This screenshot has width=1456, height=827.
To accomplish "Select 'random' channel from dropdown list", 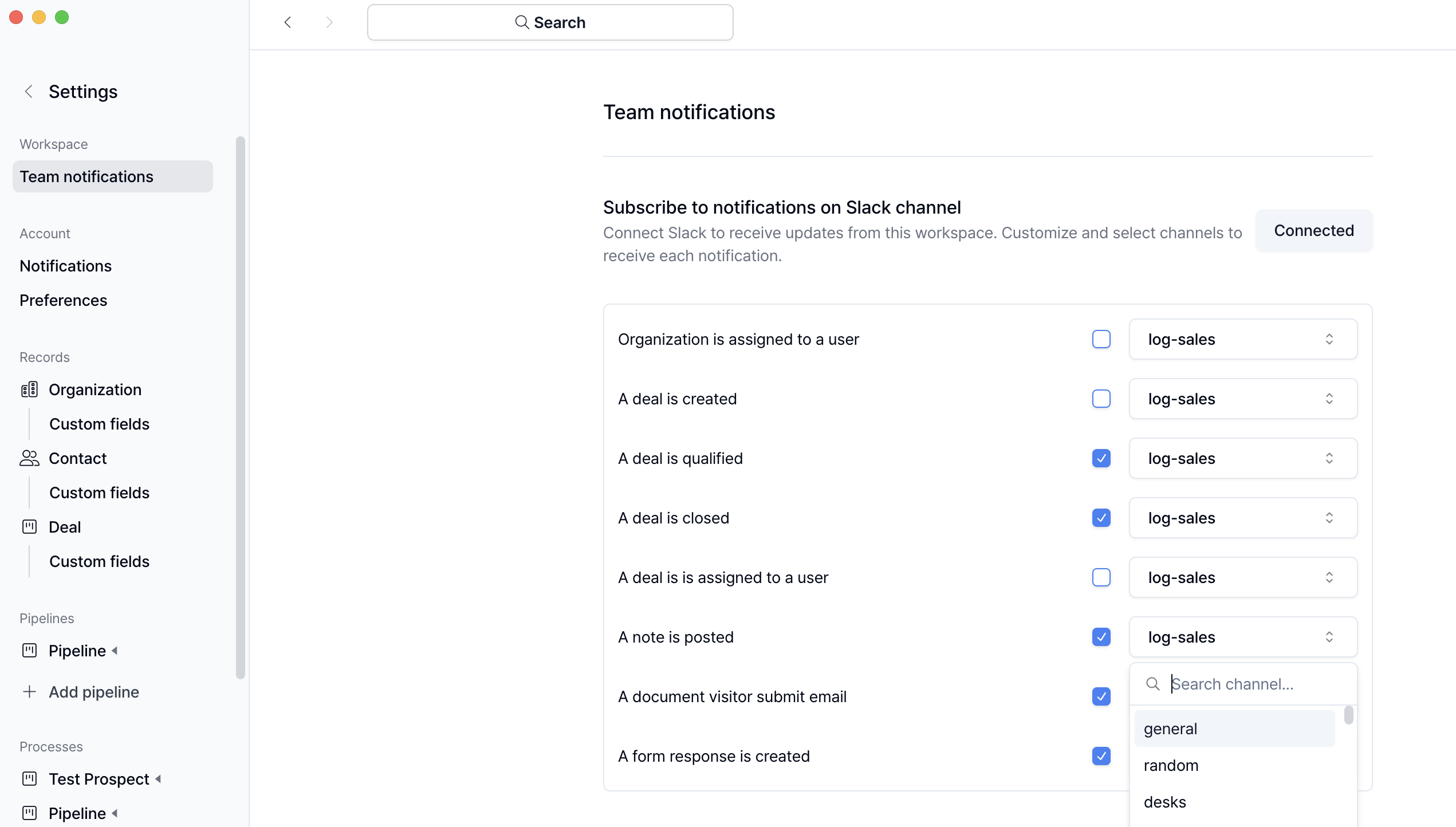I will [1171, 765].
